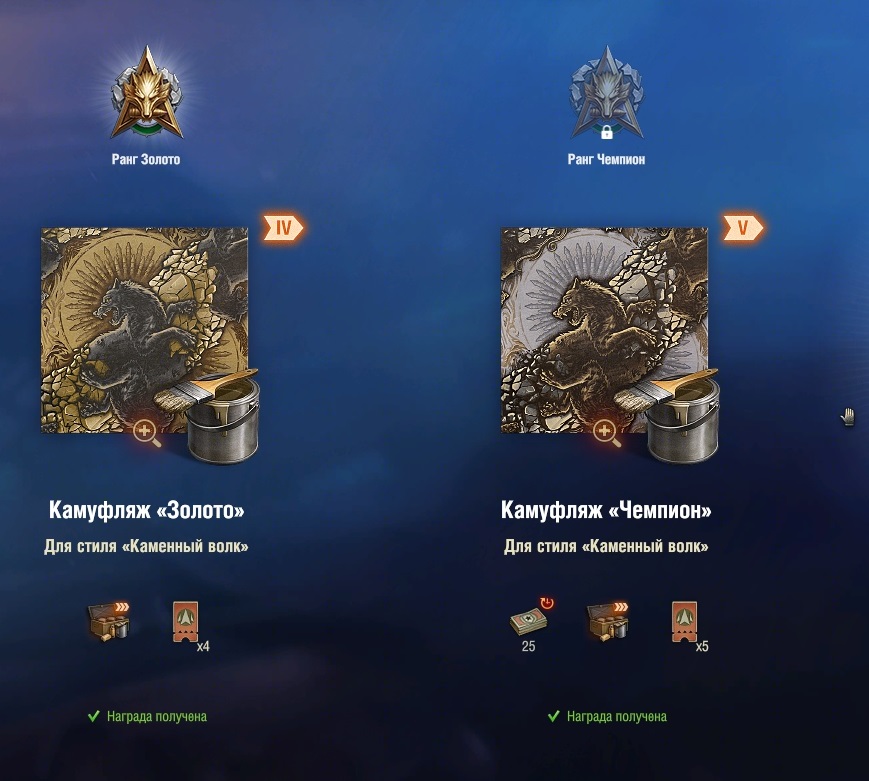Zoom into the Champion camouflage preview
869x781 pixels.
(607, 433)
